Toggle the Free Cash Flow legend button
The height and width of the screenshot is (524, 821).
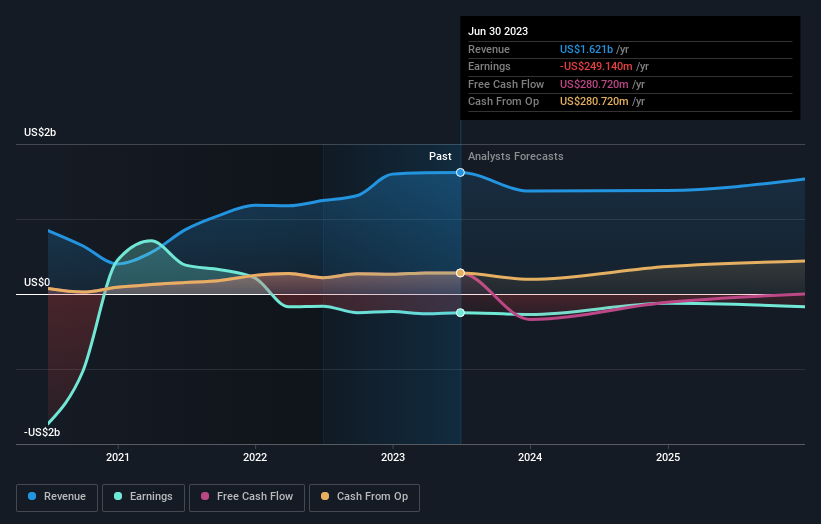coord(247,497)
